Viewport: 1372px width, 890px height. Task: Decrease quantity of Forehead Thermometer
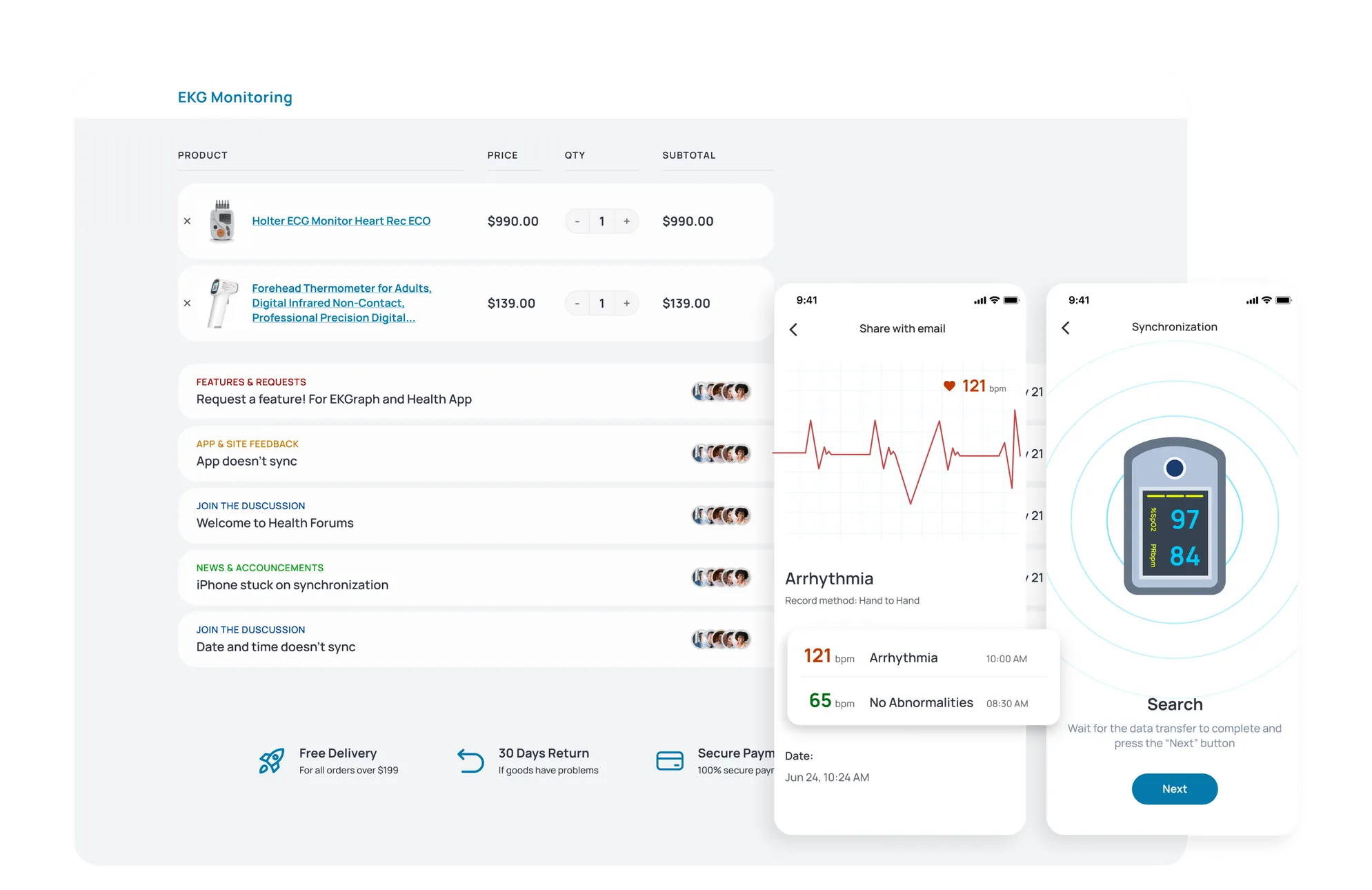577,304
